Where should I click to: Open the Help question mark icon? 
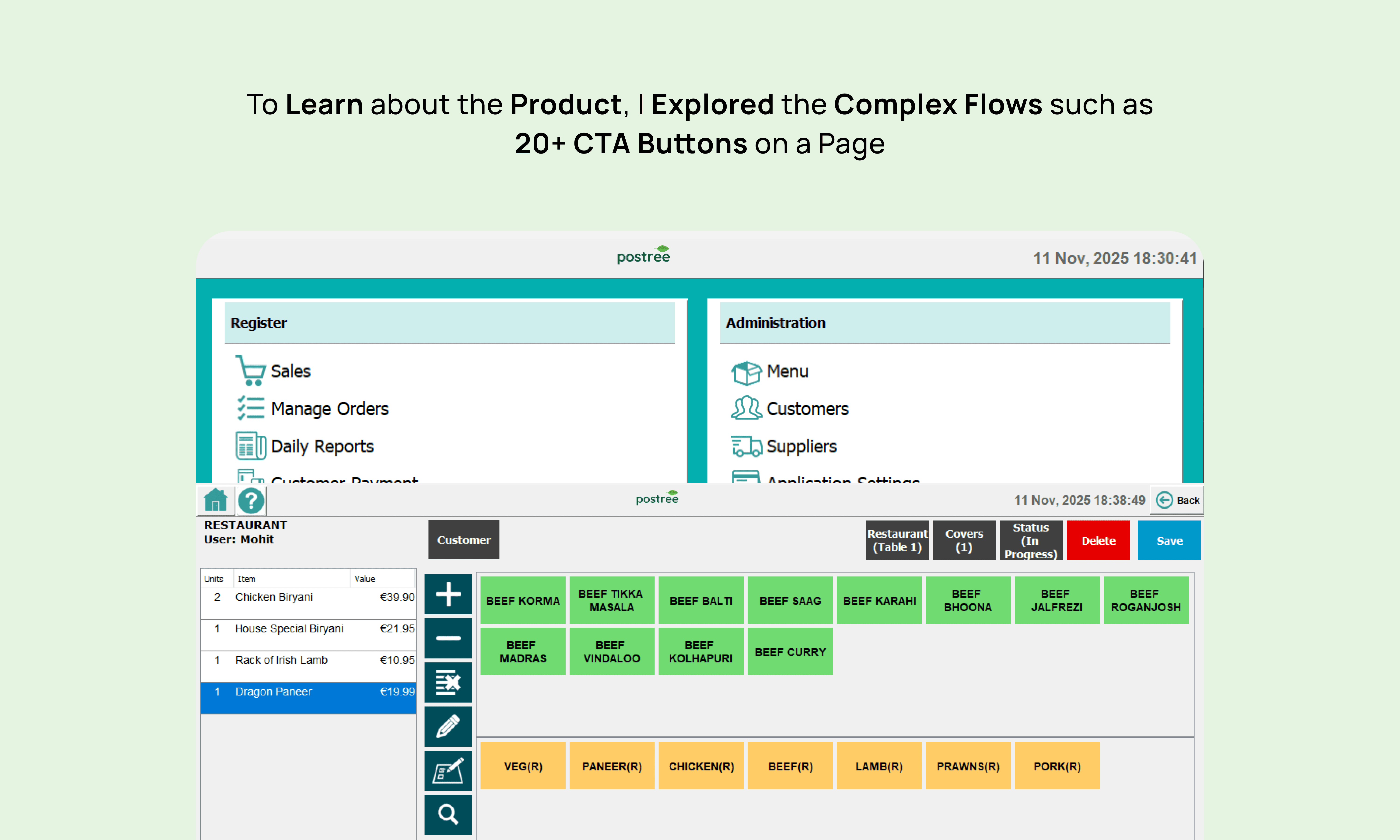coord(251,500)
